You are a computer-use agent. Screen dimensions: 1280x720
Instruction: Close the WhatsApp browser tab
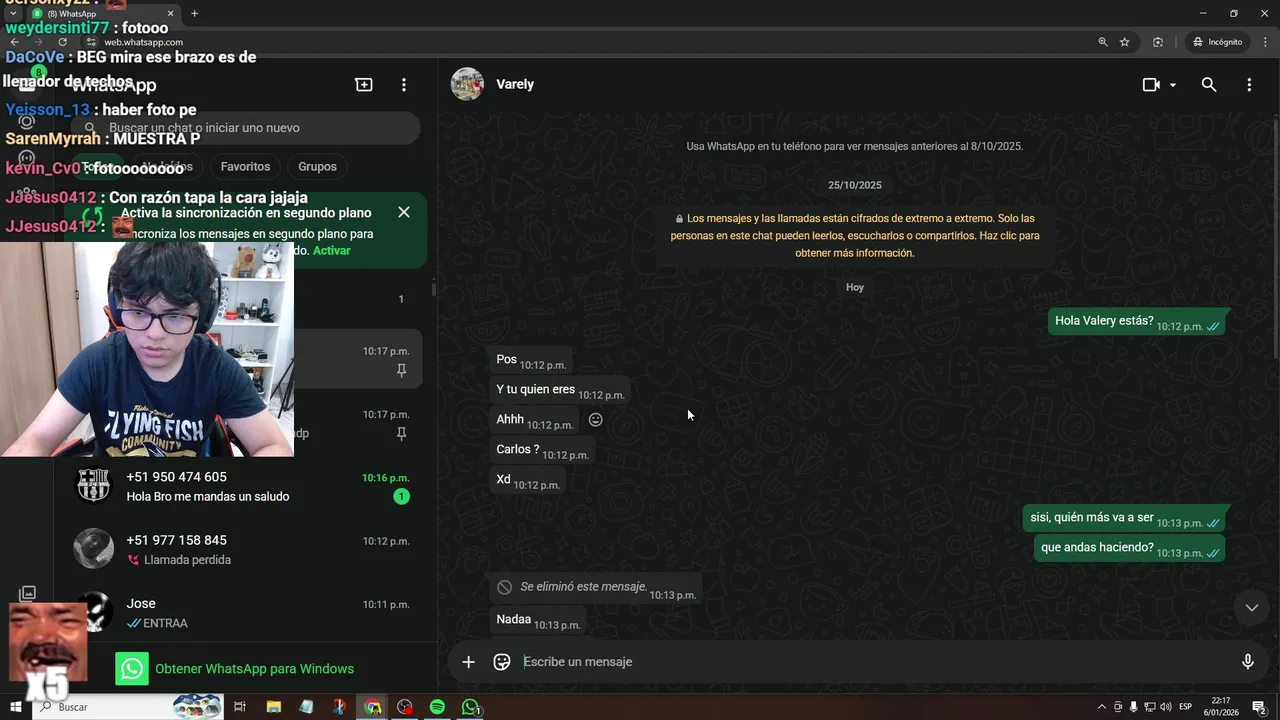click(x=170, y=14)
